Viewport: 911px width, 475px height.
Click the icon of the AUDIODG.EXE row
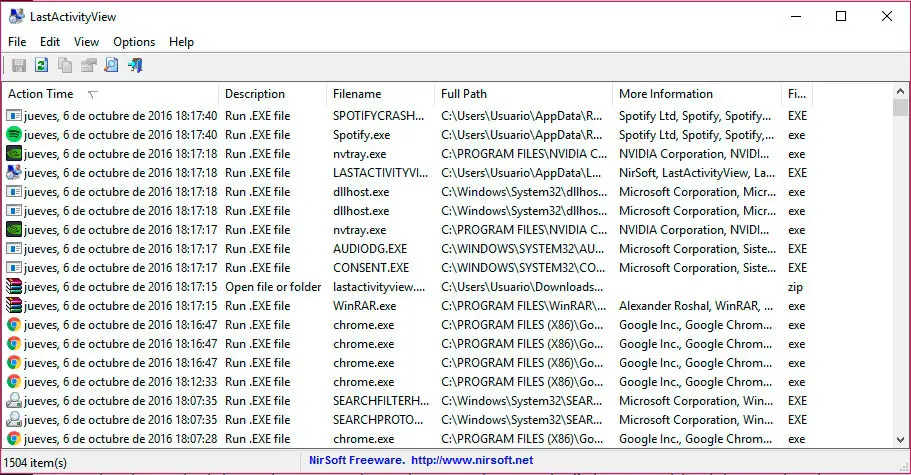pyautogui.click(x=14, y=249)
